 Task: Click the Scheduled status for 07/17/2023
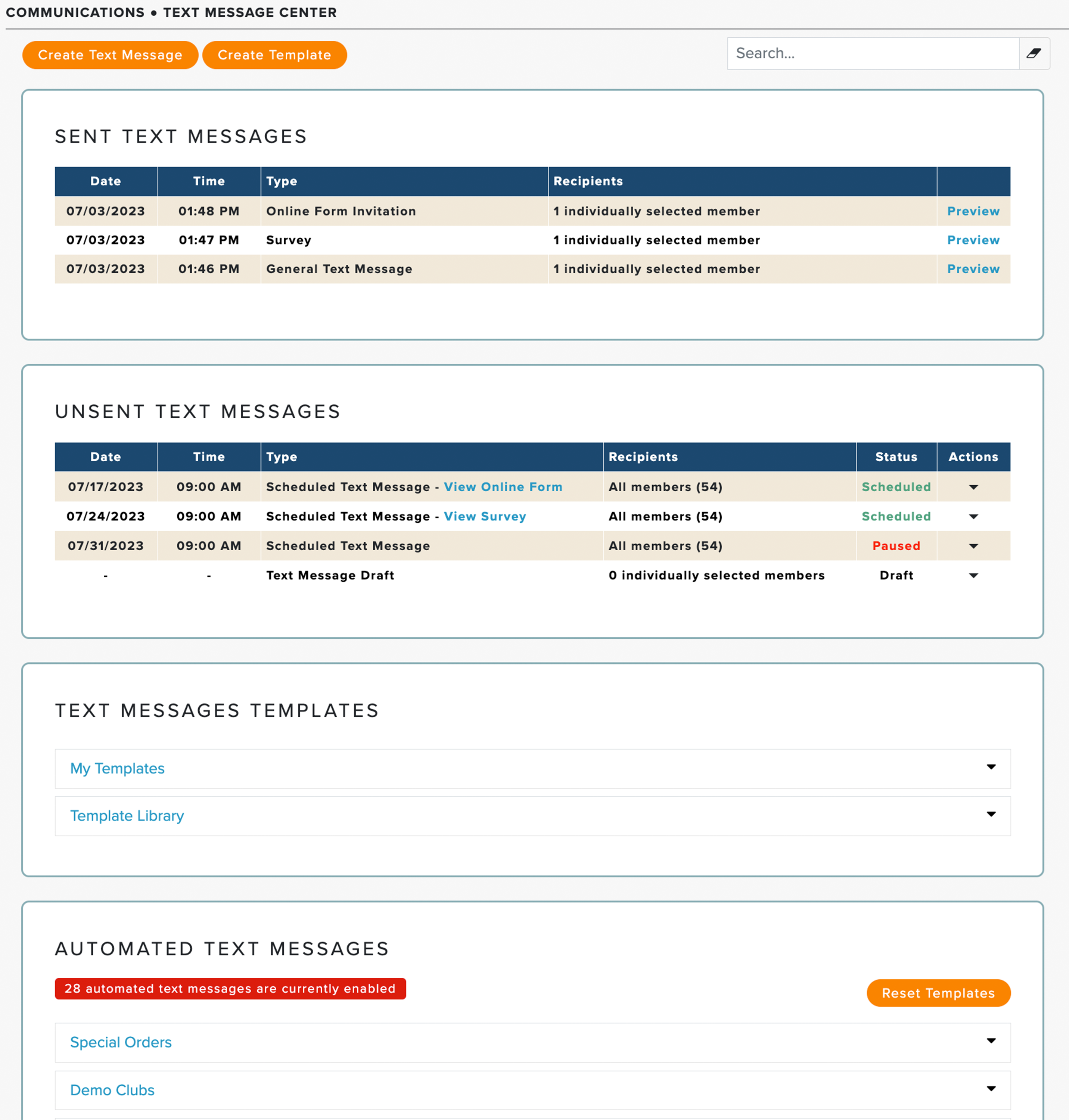click(x=896, y=487)
